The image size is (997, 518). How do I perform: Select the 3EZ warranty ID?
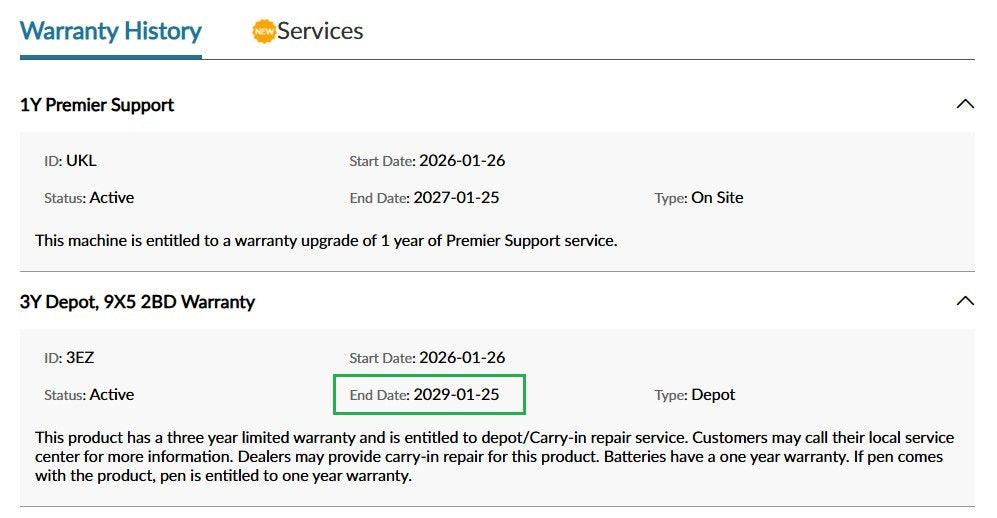(80, 358)
